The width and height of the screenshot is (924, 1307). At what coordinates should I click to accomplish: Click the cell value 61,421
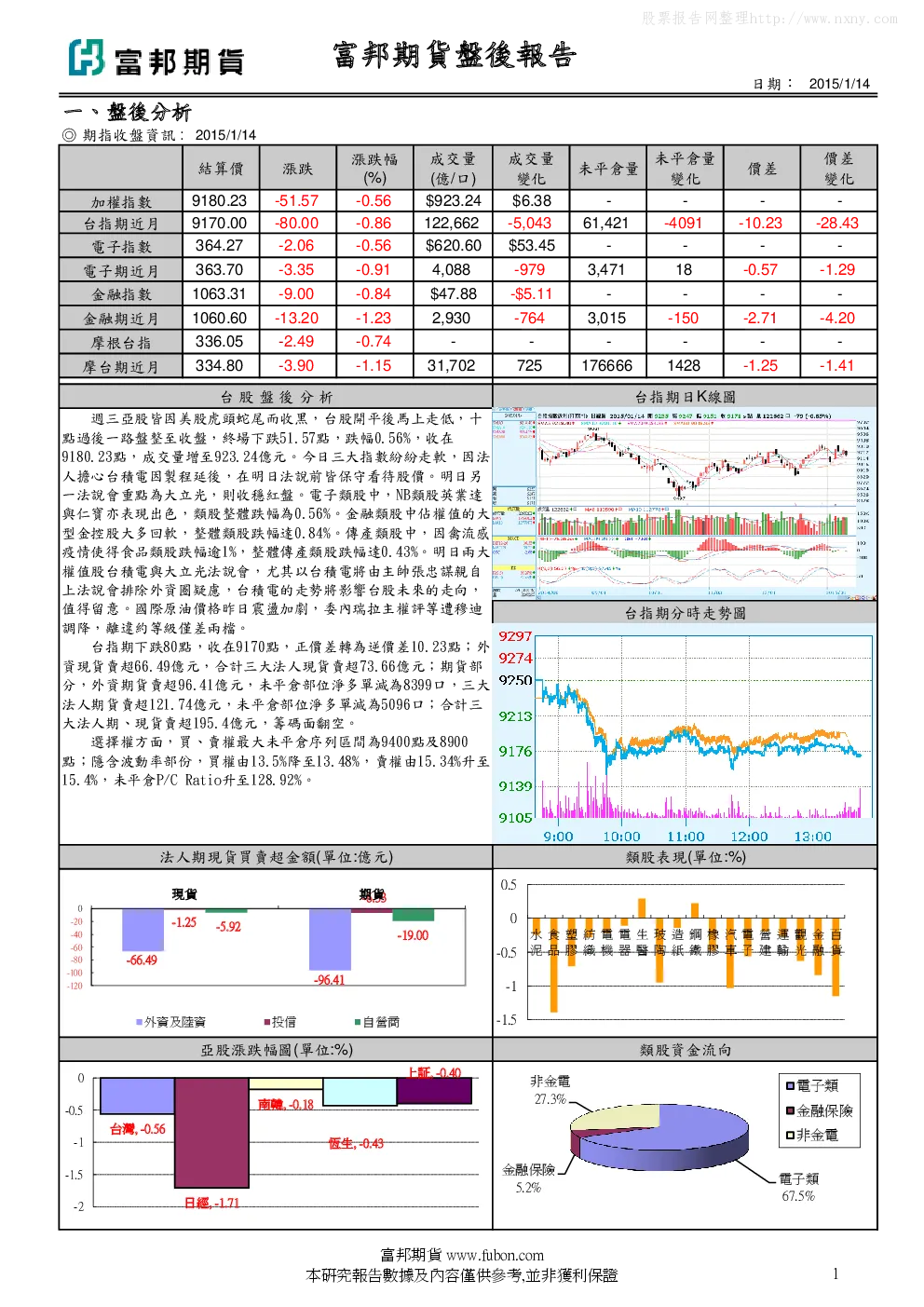click(606, 223)
